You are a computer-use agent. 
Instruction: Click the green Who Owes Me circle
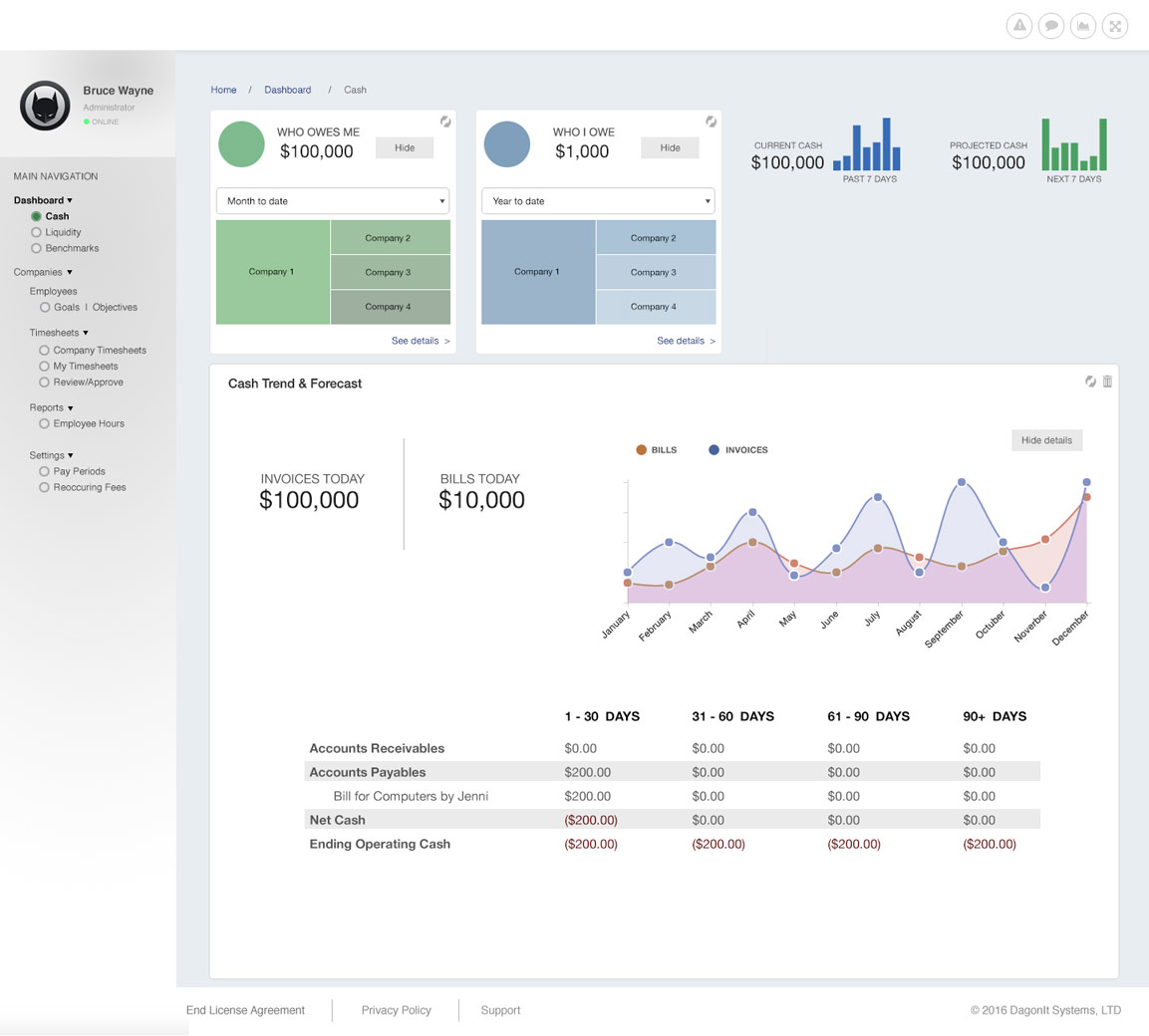tap(241, 144)
